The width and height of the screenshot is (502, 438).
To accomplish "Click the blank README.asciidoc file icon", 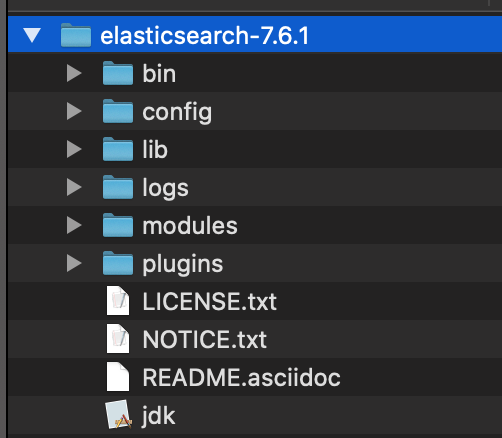I will [118, 377].
